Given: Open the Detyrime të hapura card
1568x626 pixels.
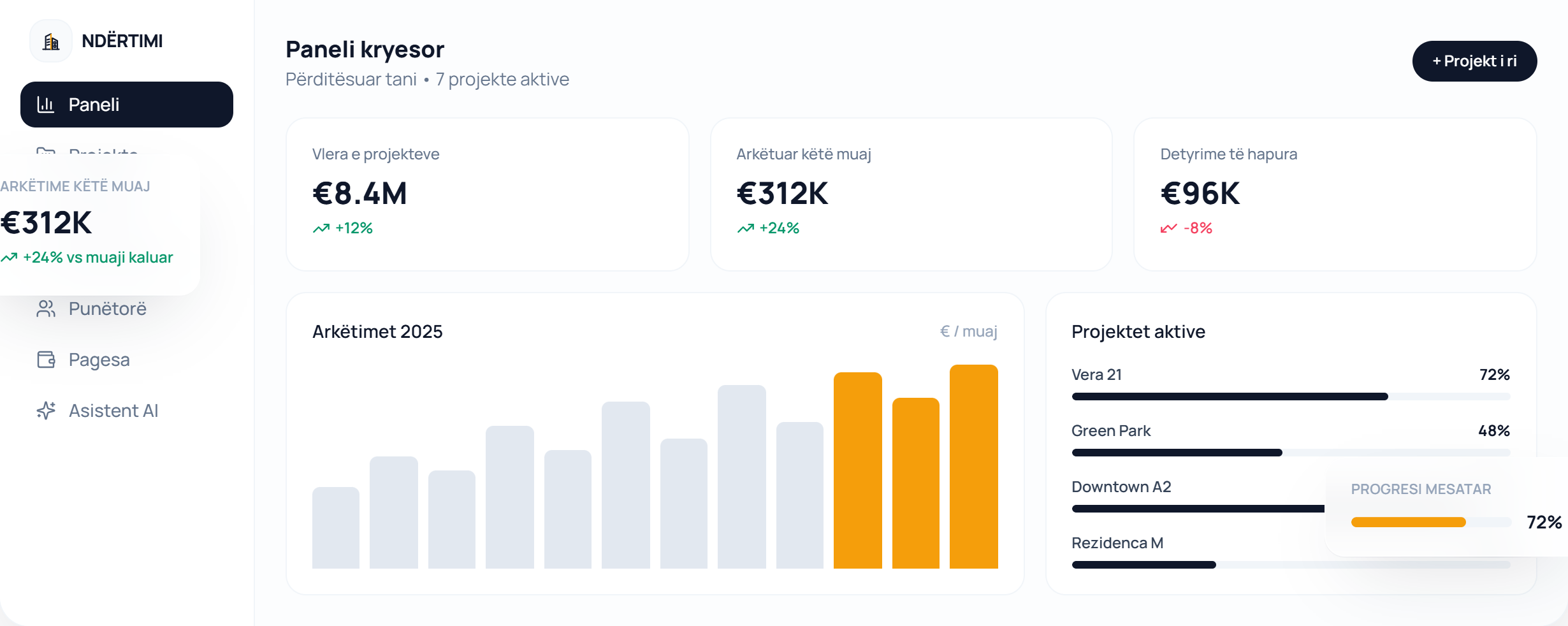Looking at the screenshot, I should (x=1335, y=194).
